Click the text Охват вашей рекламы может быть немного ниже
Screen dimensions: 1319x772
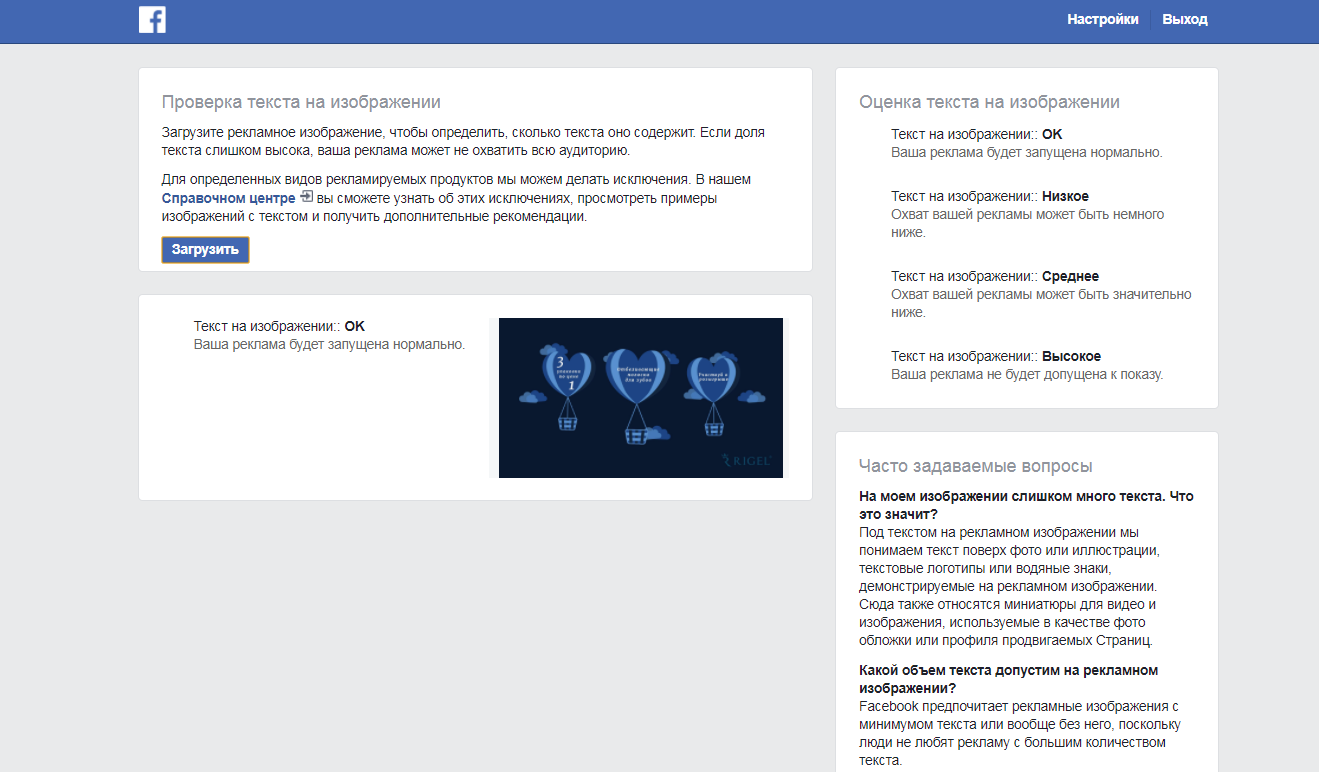point(1027,223)
